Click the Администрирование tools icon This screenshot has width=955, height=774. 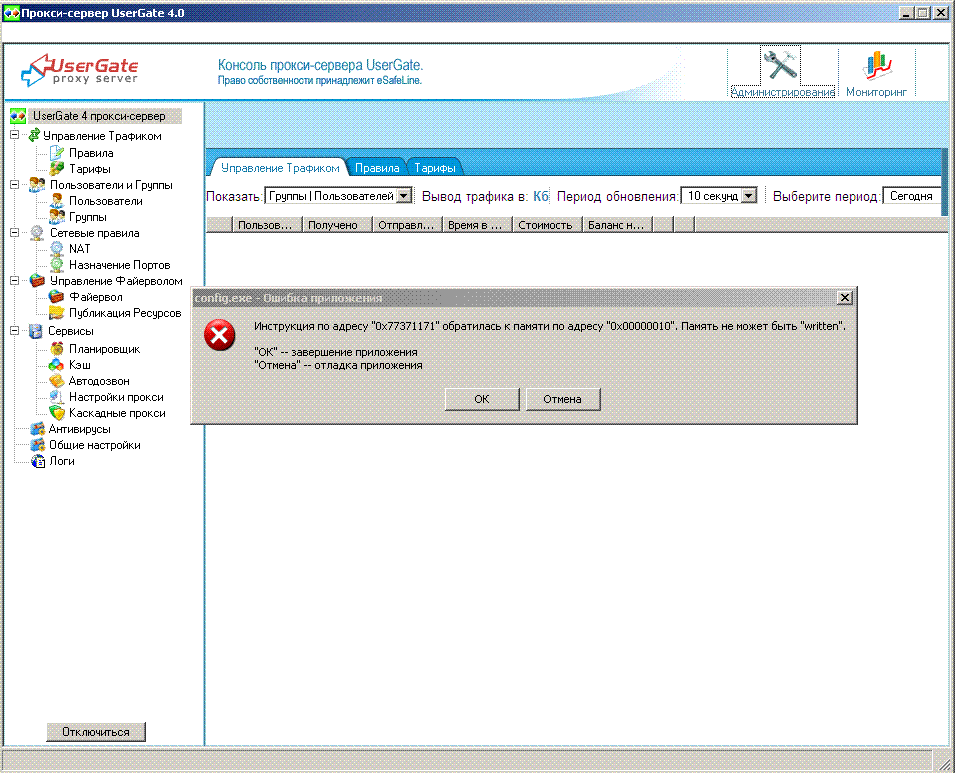pyautogui.click(x=781, y=66)
